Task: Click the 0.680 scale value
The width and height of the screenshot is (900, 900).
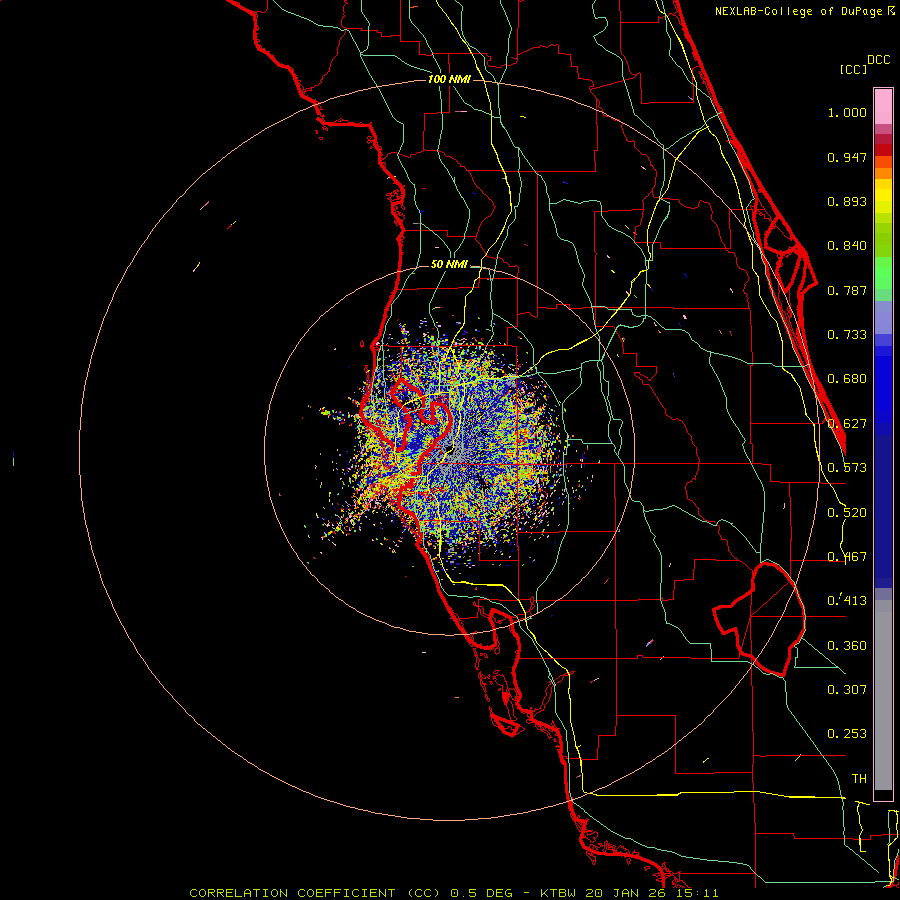Action: pos(847,379)
